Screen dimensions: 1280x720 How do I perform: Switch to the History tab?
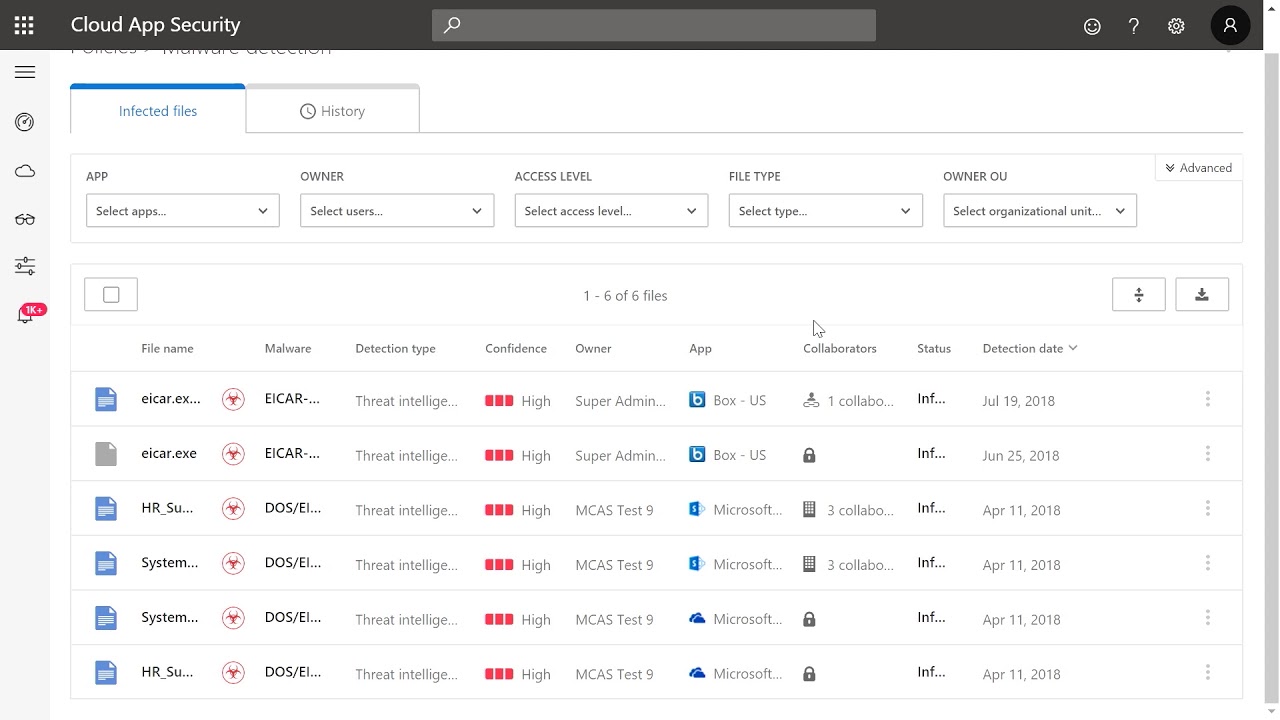332,111
